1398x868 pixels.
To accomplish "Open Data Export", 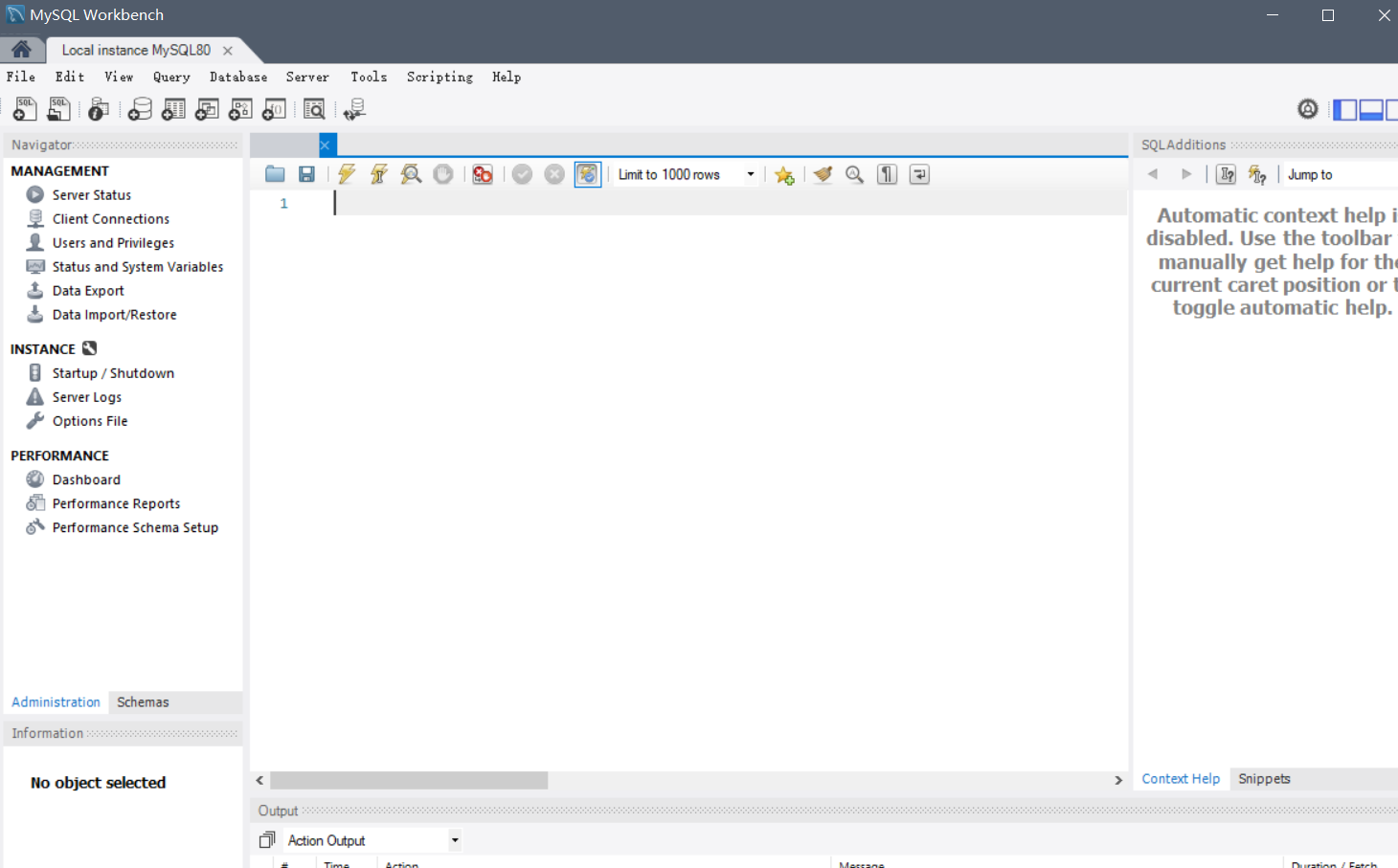I will coord(88,290).
